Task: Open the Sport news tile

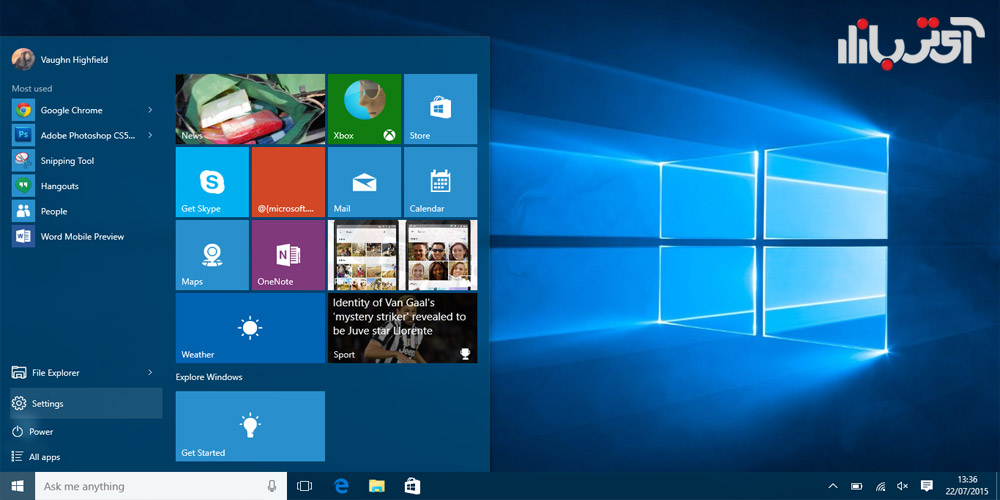Action: click(x=402, y=328)
